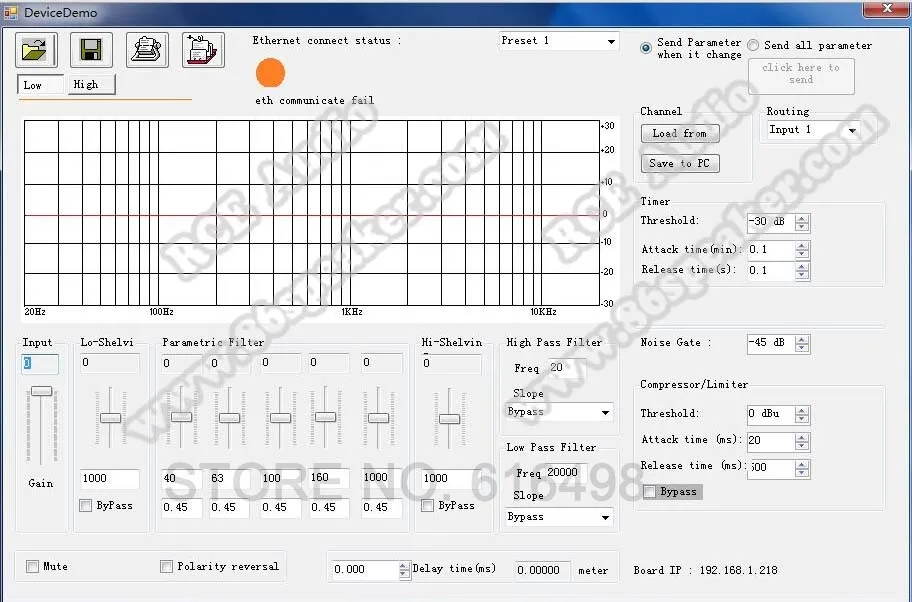The height and width of the screenshot is (602, 912).
Task: Click the 'click here to send' button
Action: point(801,76)
